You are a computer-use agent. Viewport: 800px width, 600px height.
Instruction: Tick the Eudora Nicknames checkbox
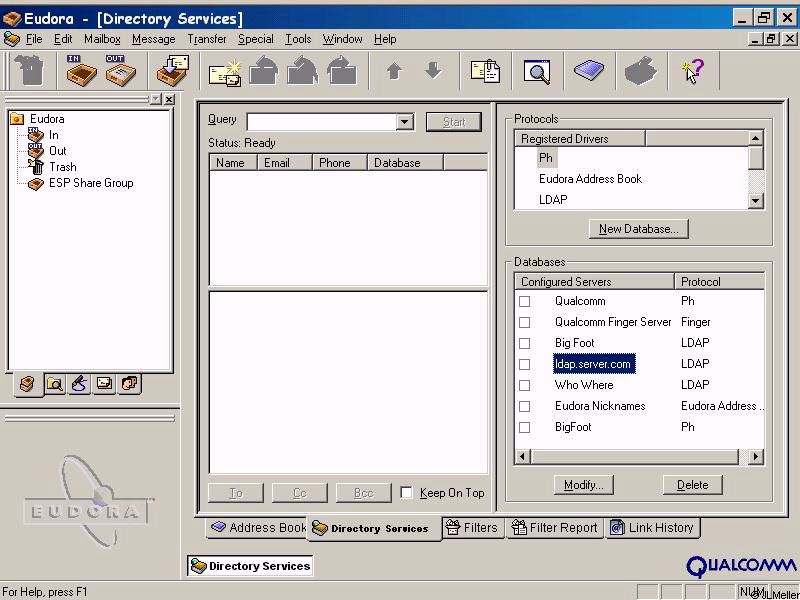pos(524,406)
